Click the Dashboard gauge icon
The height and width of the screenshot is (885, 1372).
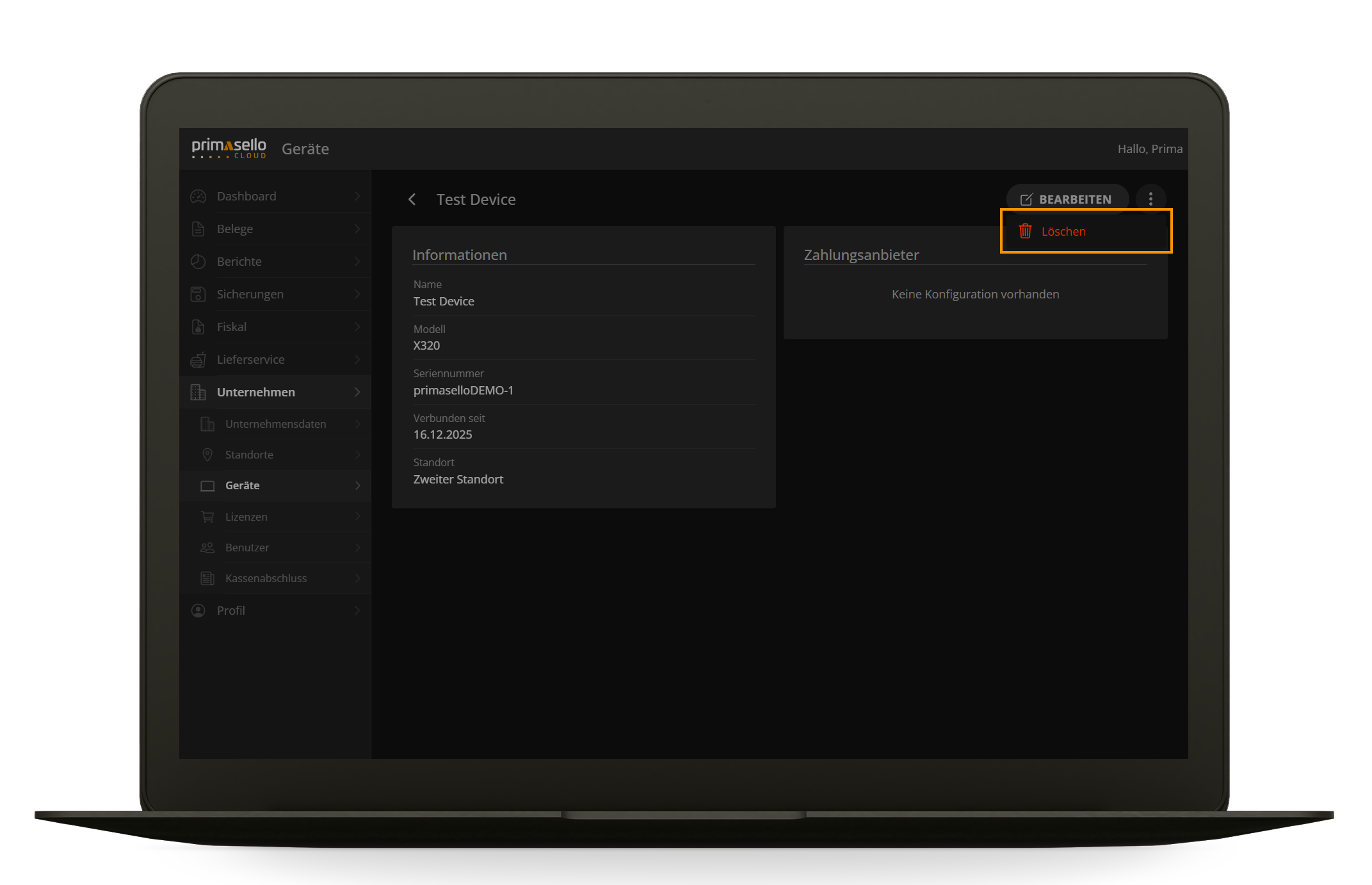198,197
